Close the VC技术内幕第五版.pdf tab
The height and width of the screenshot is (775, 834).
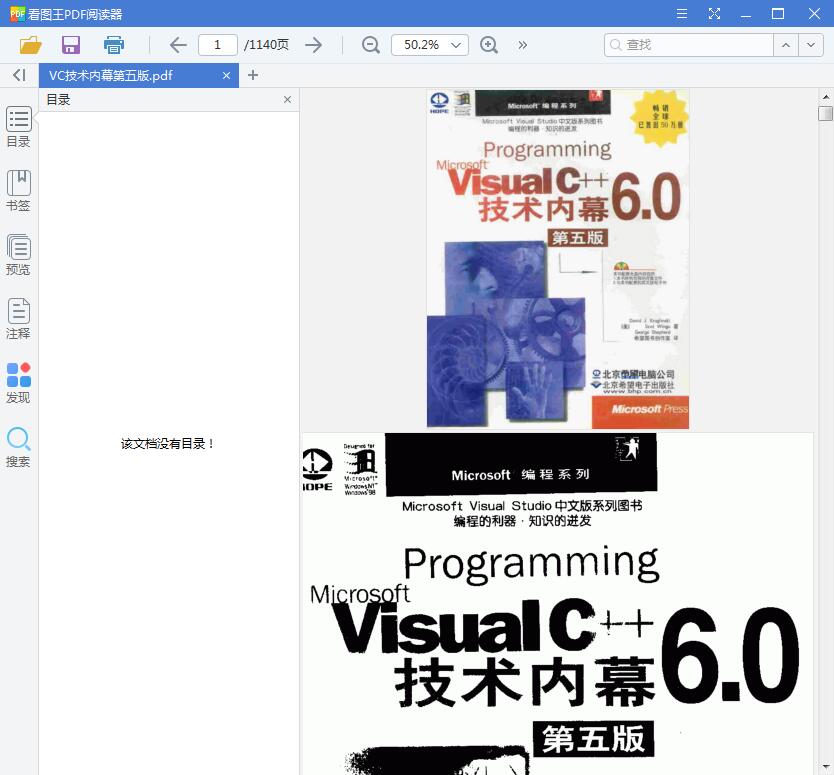point(227,76)
